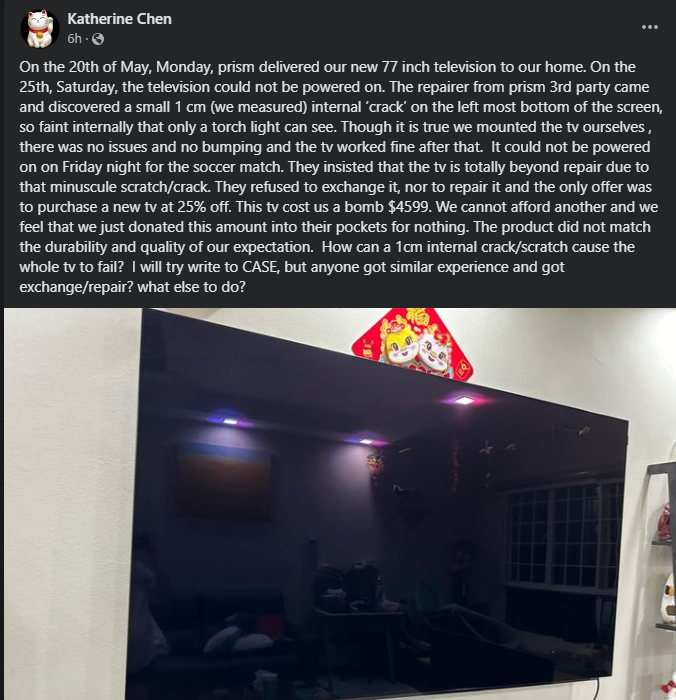Click the globe public audience icon
676x700 pixels.
(x=98, y=39)
